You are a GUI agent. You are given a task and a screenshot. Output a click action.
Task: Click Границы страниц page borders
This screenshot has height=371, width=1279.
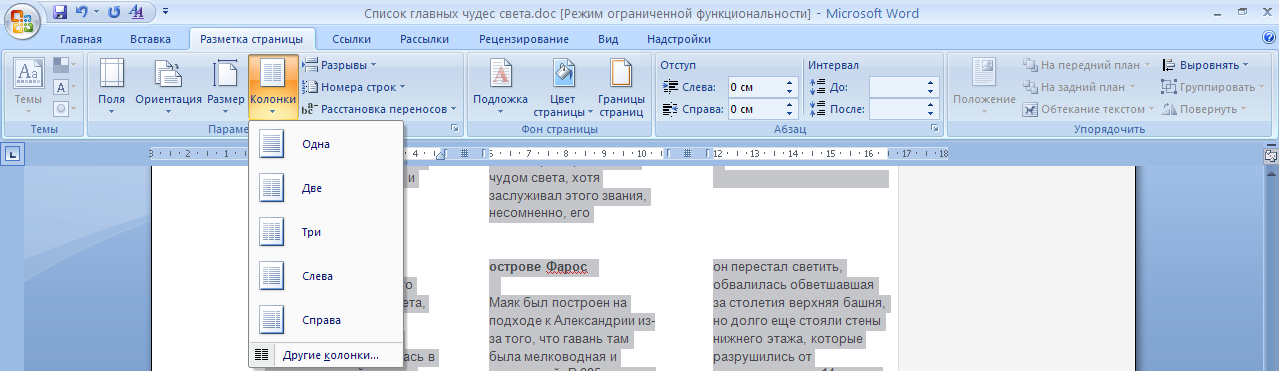click(x=621, y=87)
